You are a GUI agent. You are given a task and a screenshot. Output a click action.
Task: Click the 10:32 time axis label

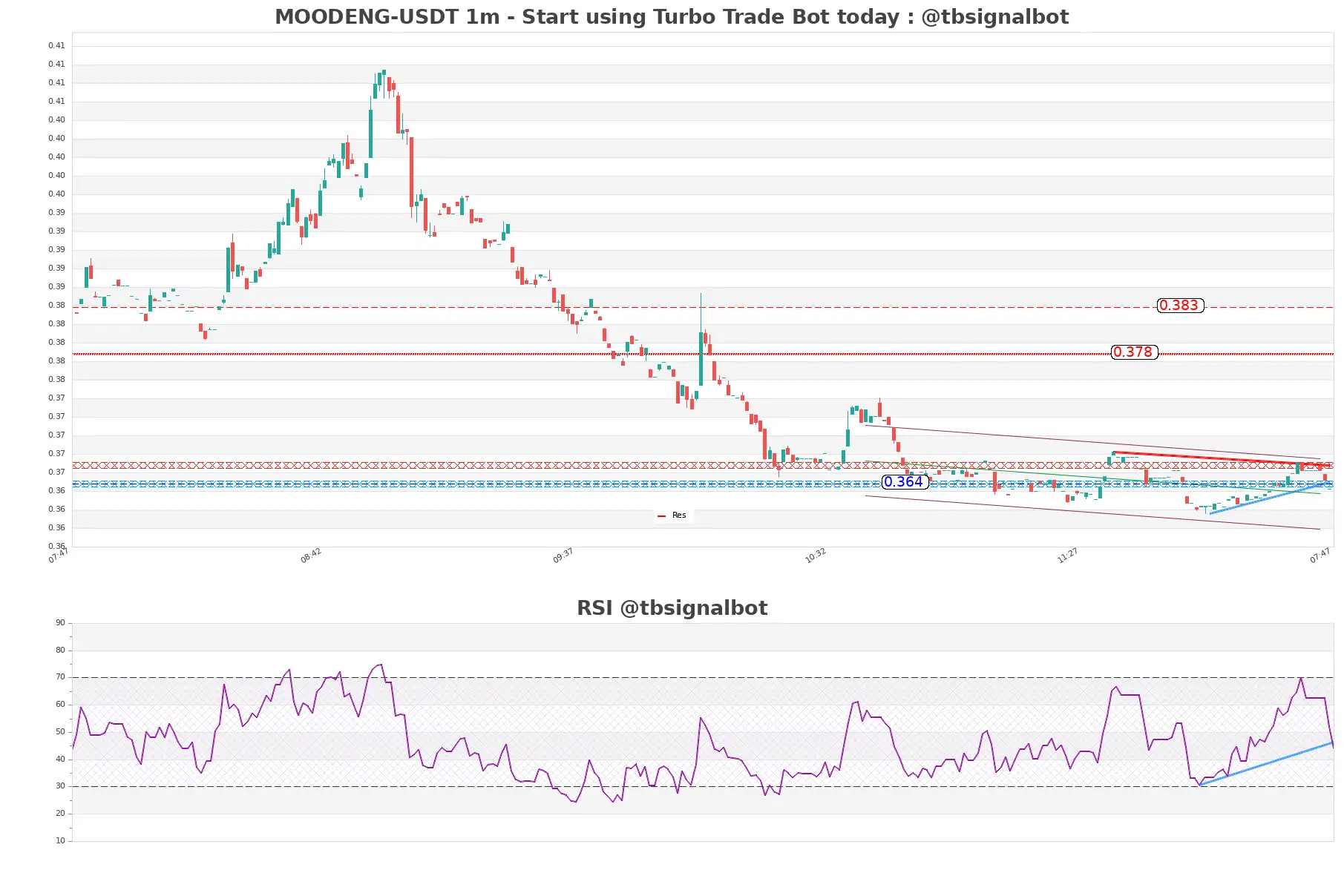coord(816,556)
